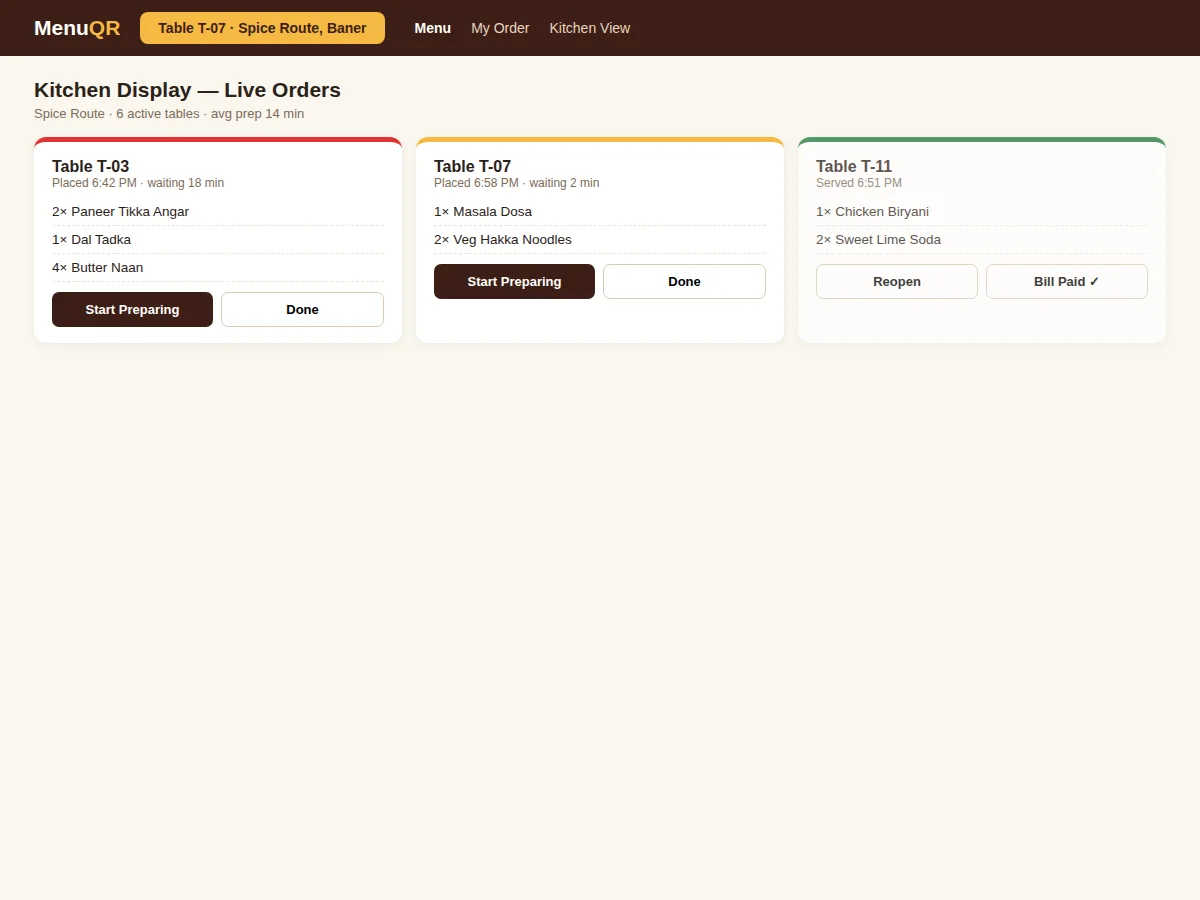1200x900 pixels.
Task: Open the My Order page
Action: (x=500, y=28)
